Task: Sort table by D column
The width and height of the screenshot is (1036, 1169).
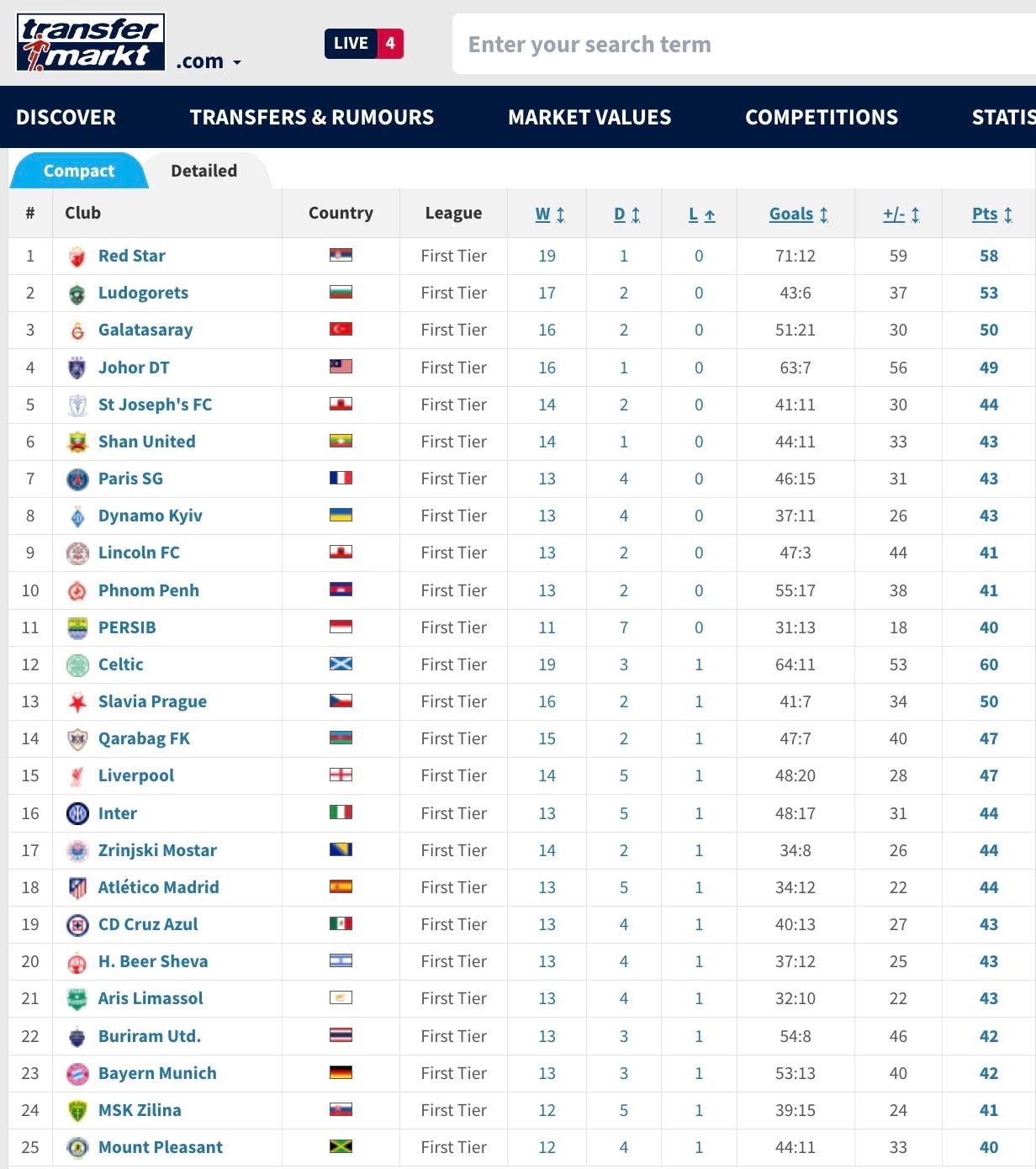Action: click(x=626, y=214)
